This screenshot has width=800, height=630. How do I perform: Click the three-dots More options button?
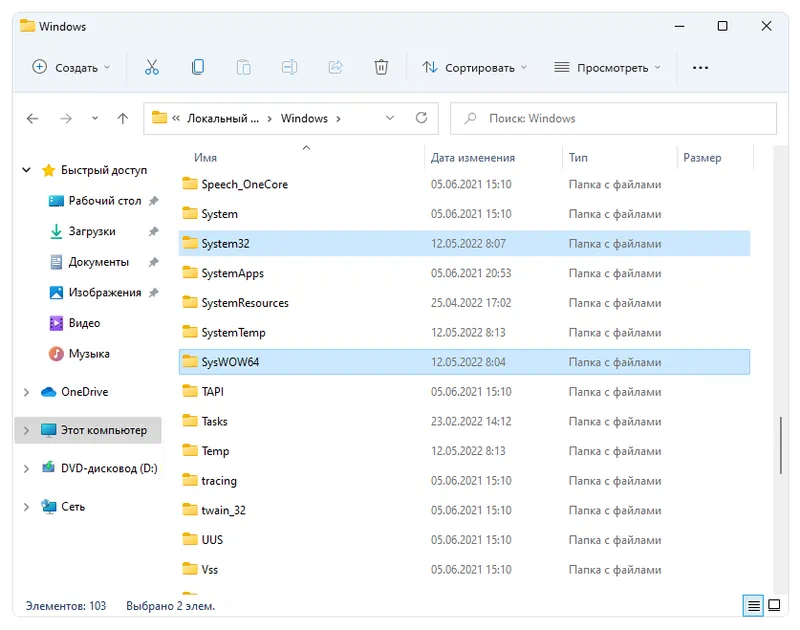click(700, 67)
